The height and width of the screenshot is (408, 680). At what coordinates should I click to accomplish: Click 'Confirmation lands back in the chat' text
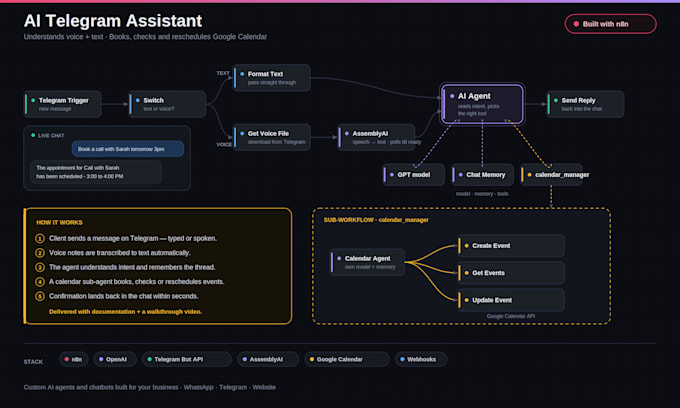(x=124, y=296)
